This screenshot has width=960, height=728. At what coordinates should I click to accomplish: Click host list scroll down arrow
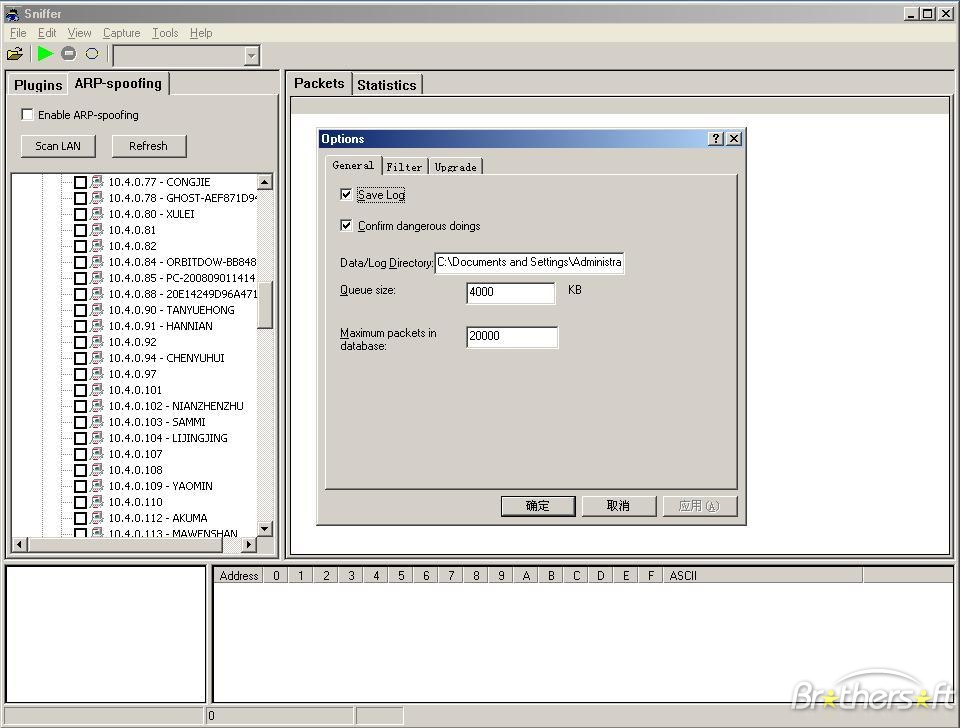click(x=264, y=528)
